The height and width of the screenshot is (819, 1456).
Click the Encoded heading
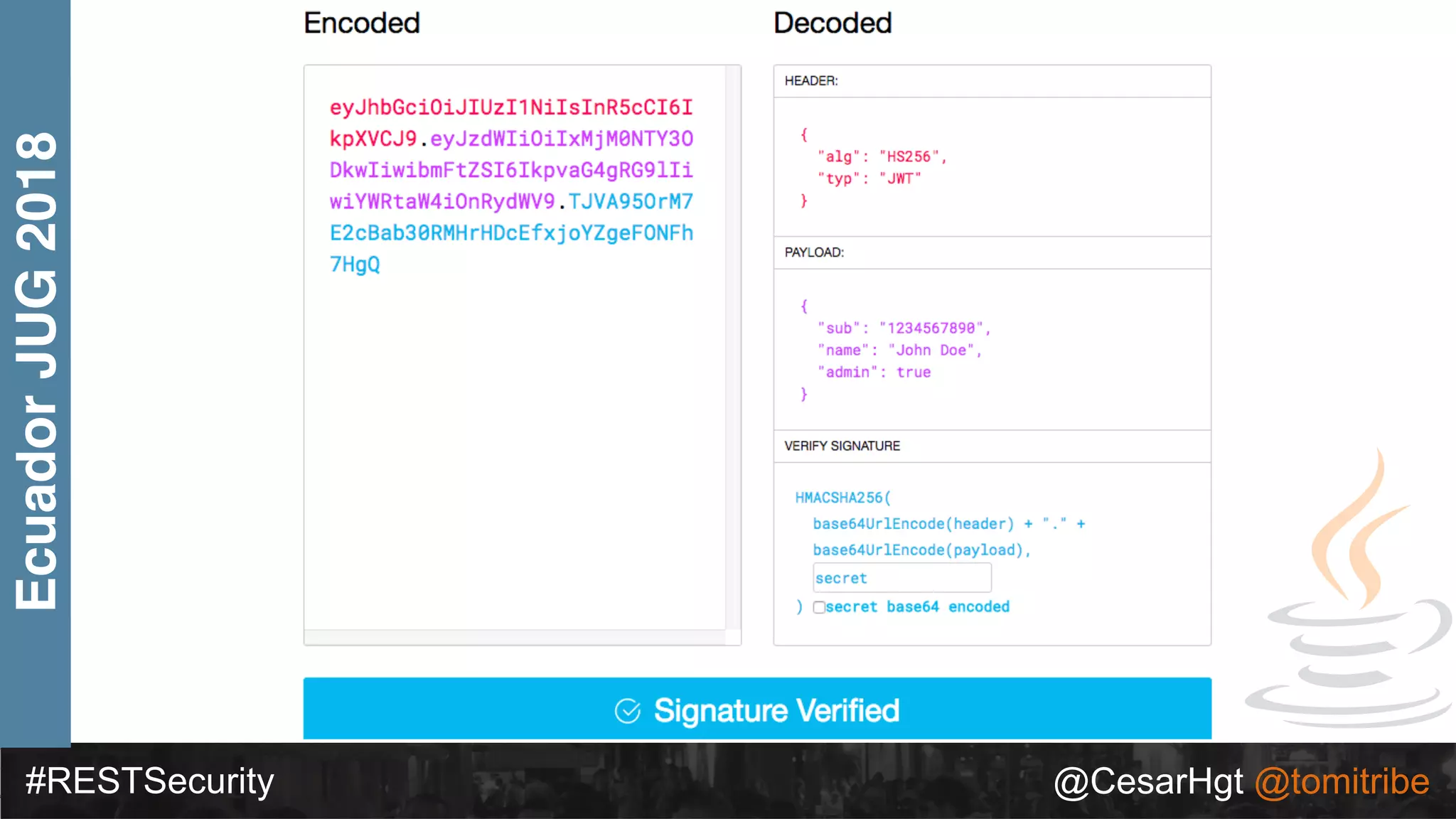pyautogui.click(x=361, y=23)
